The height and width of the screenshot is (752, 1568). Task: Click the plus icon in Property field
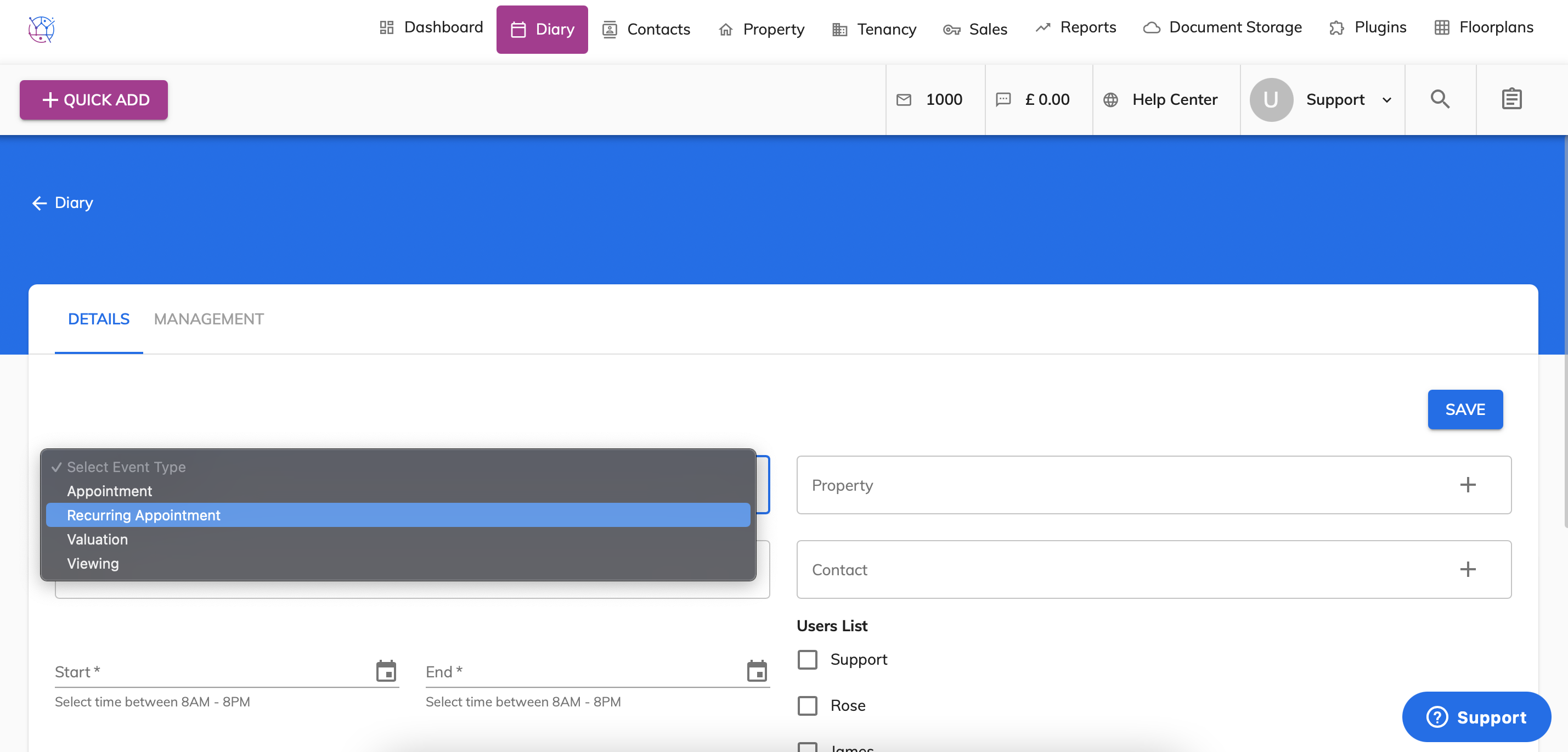click(1468, 485)
